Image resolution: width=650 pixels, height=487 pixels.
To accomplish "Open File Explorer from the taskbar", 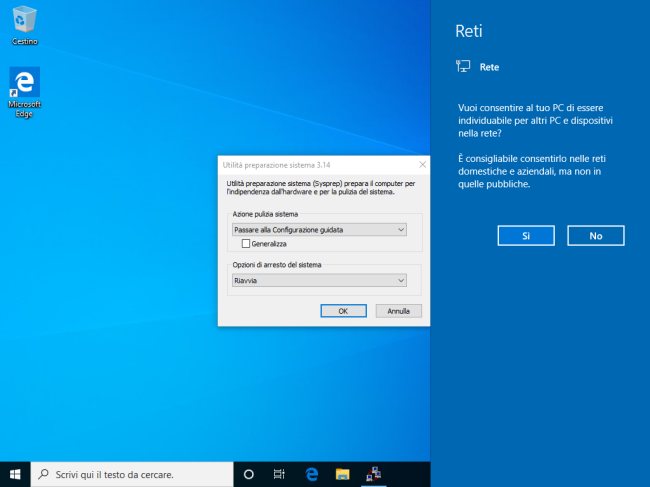I will pos(342,474).
